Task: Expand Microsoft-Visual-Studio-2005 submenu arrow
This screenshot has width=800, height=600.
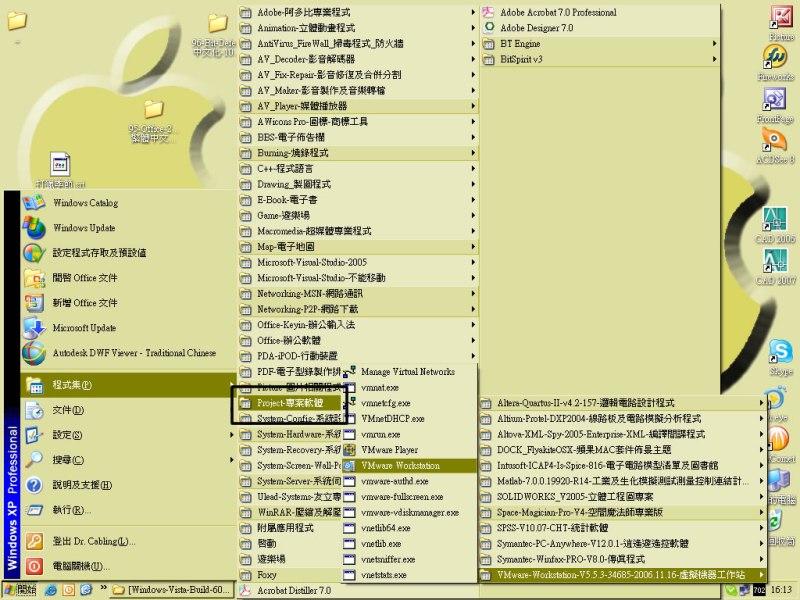Action: (x=473, y=262)
